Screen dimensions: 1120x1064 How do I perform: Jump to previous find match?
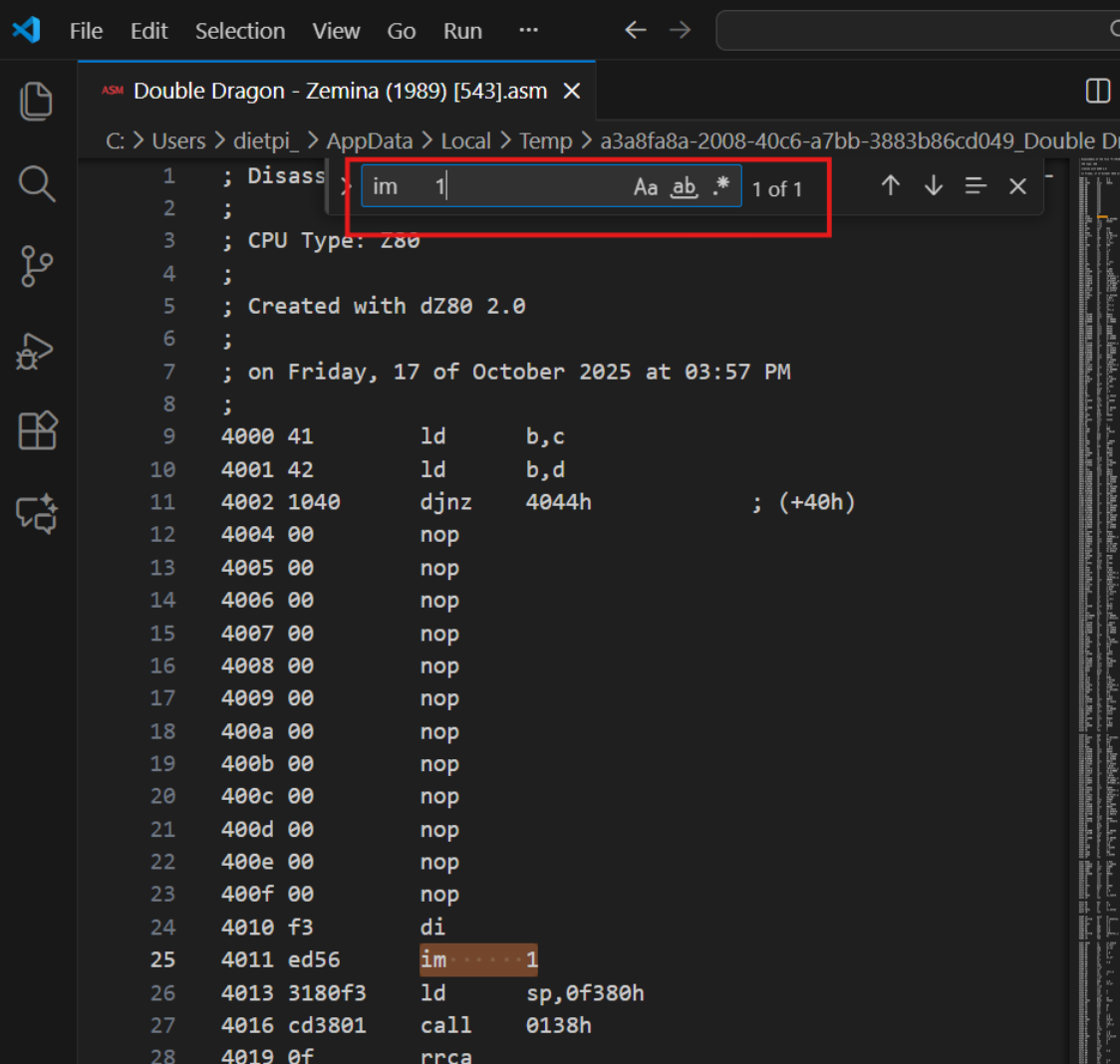coord(890,185)
